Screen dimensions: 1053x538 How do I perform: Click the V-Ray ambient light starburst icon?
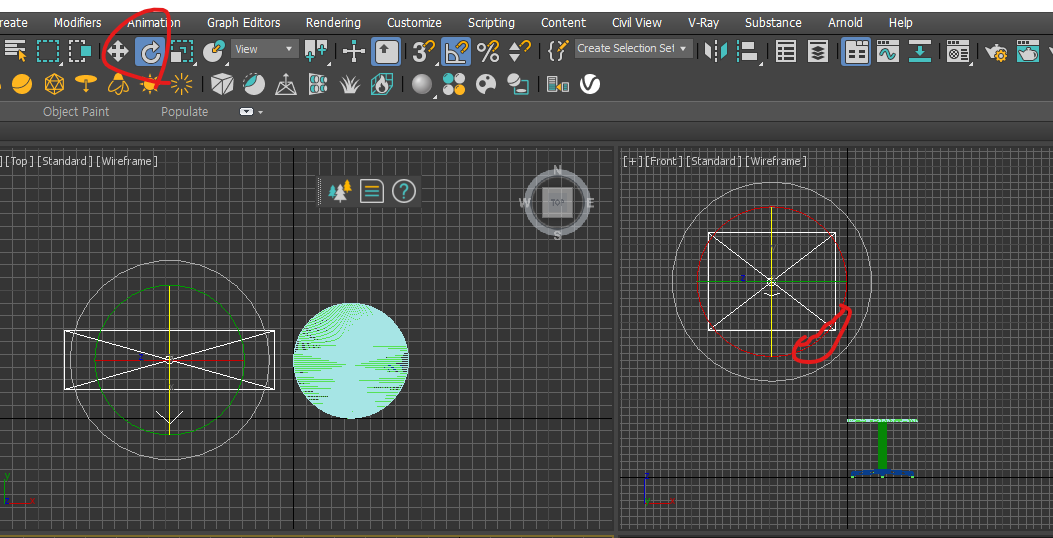(x=181, y=85)
